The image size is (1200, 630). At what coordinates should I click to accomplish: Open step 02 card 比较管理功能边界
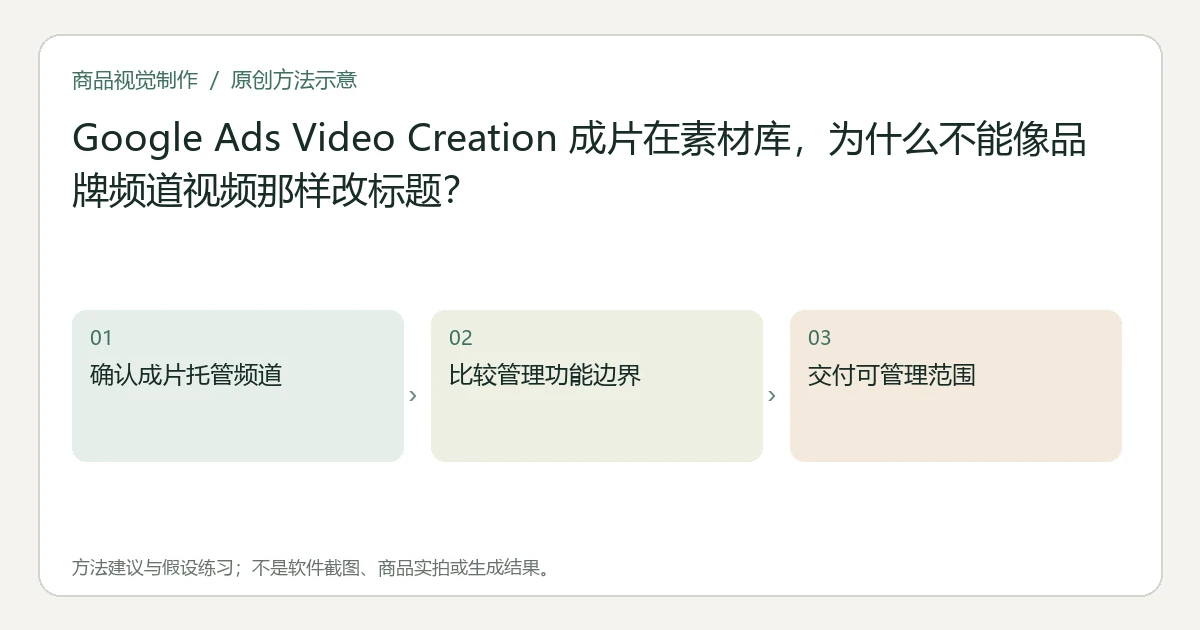tap(597, 386)
